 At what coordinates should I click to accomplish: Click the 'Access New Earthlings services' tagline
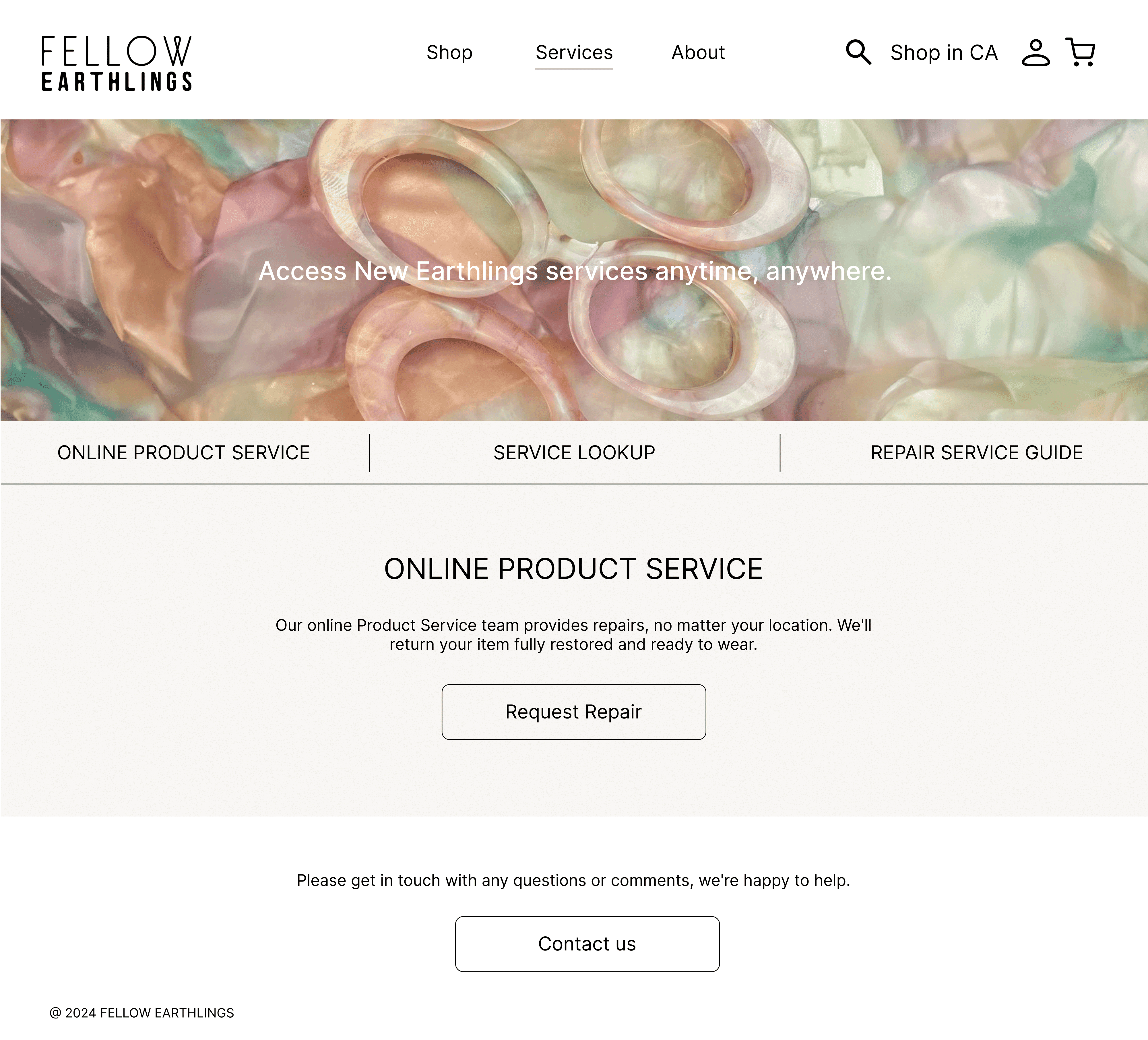click(x=575, y=271)
